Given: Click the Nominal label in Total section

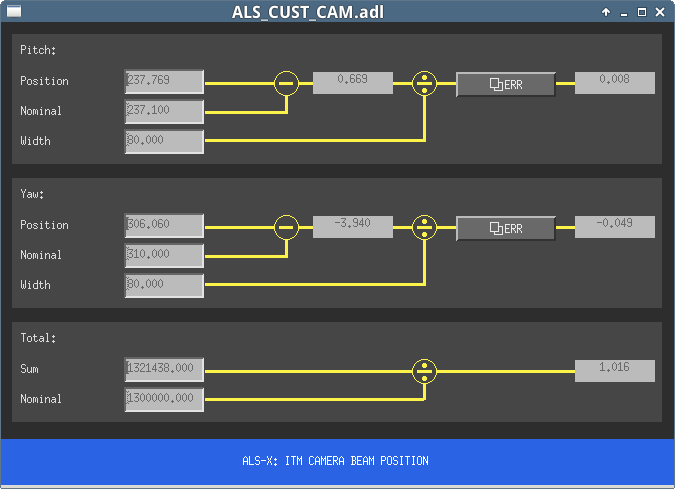Looking at the screenshot, I should pyautogui.click(x=41, y=399).
